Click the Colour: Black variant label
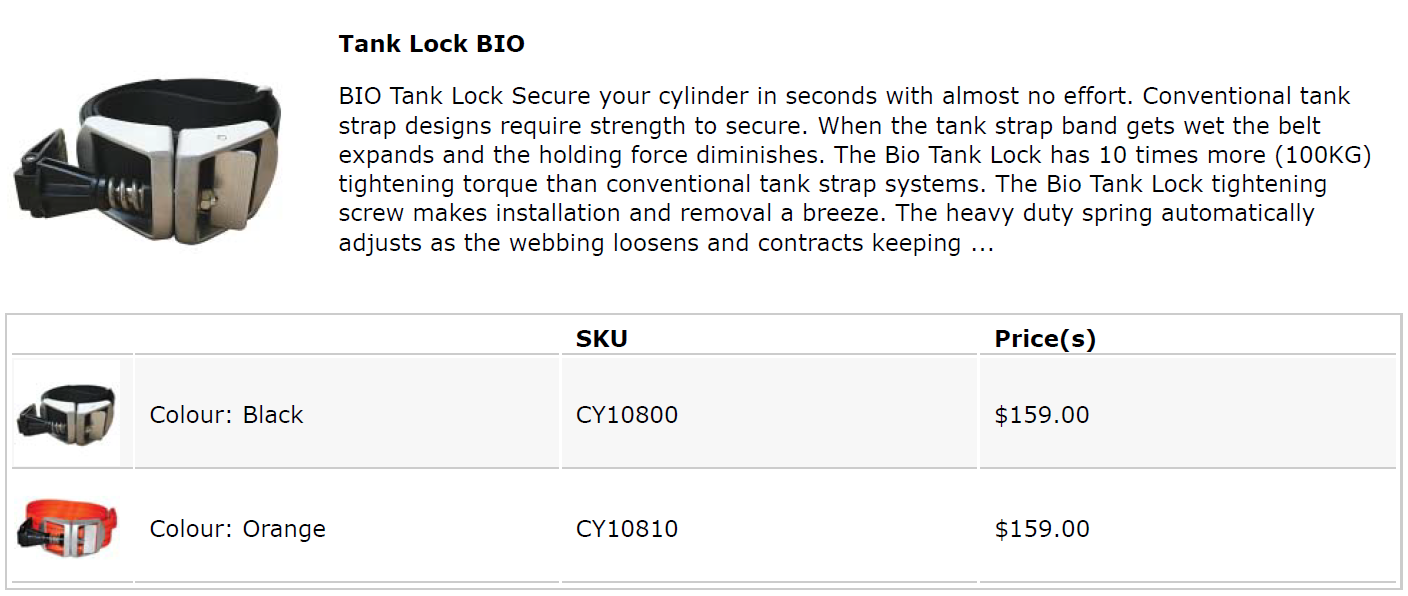This screenshot has height=596, width=1408. point(226,415)
